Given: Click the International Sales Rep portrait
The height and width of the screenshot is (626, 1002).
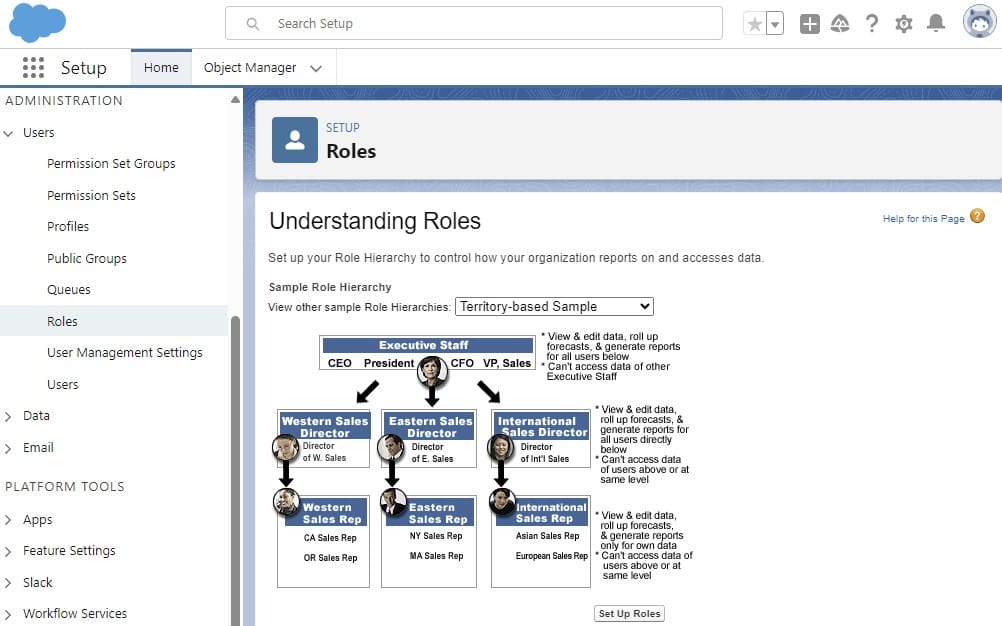Looking at the screenshot, I should (x=503, y=502).
